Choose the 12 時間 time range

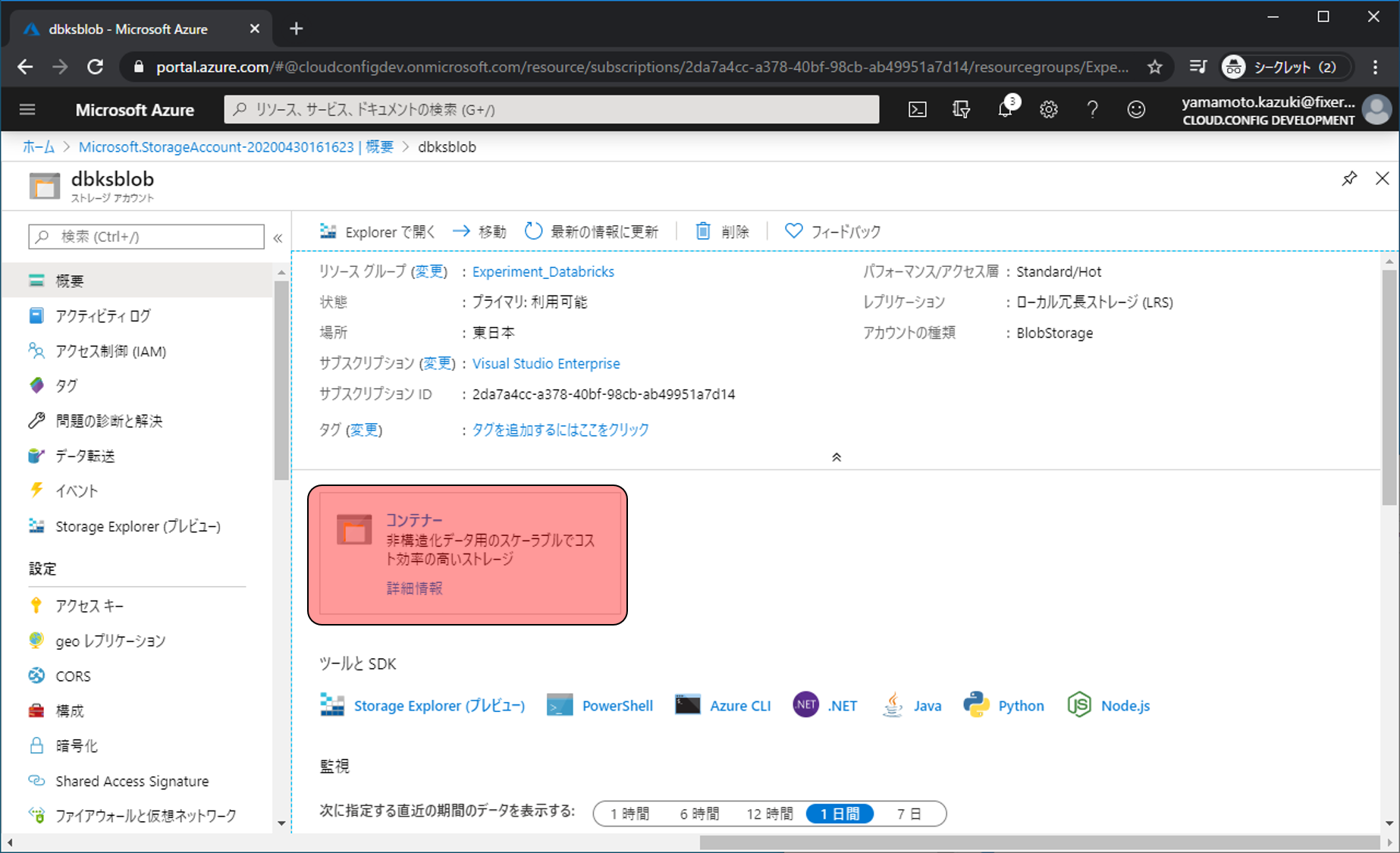click(x=769, y=814)
